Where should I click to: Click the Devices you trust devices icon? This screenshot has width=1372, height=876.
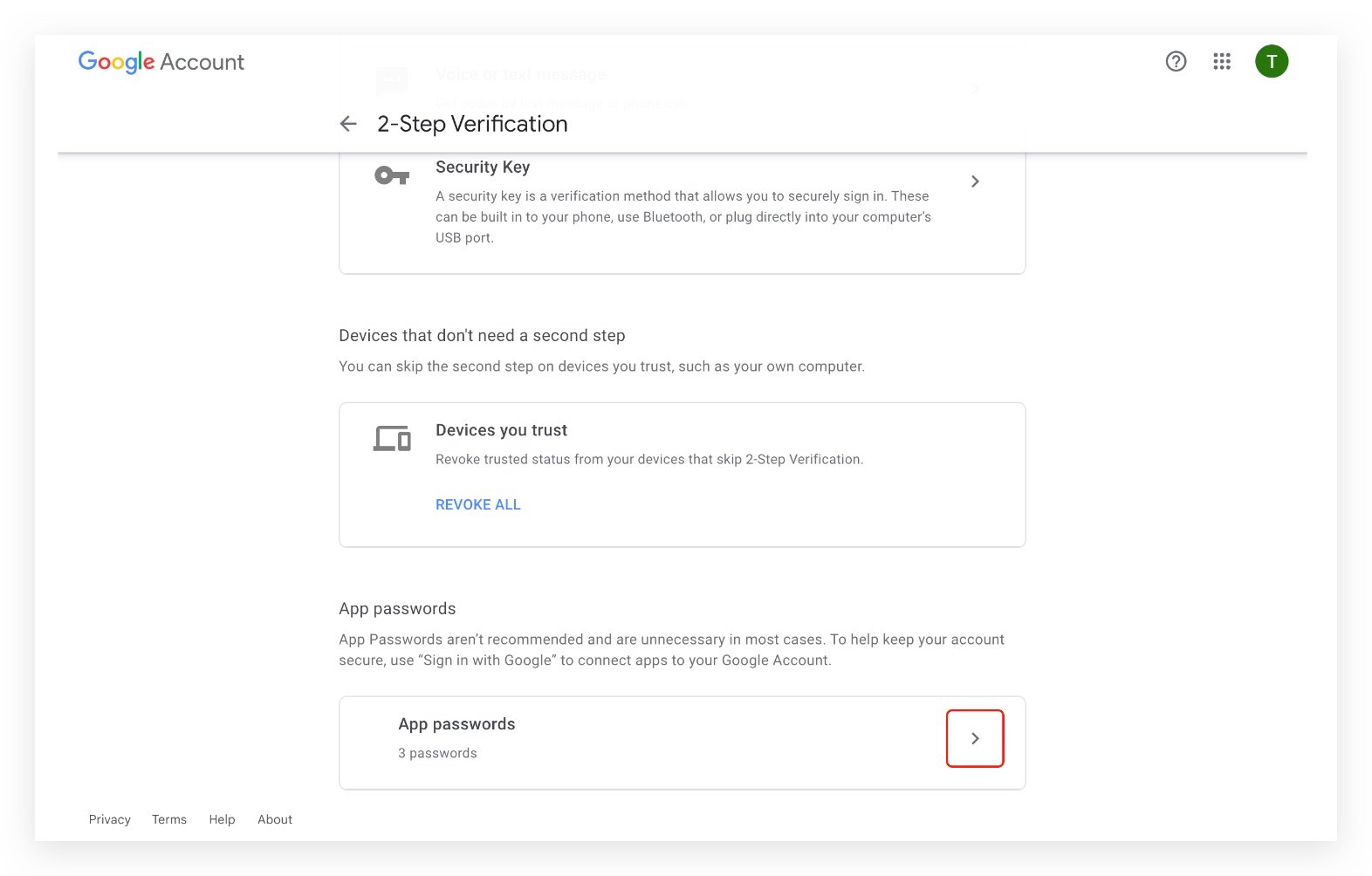392,438
